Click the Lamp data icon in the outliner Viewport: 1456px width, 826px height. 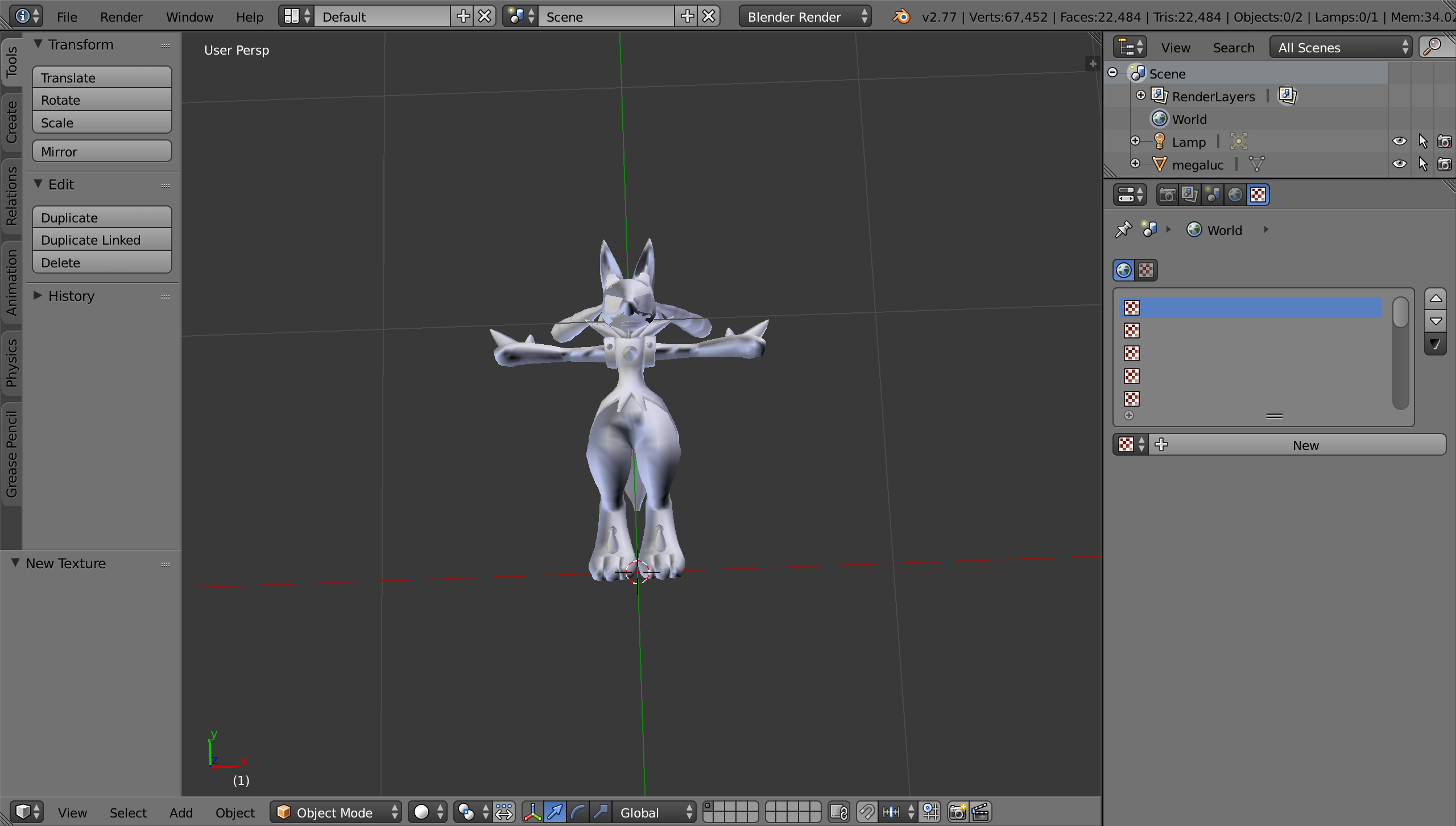click(1238, 142)
